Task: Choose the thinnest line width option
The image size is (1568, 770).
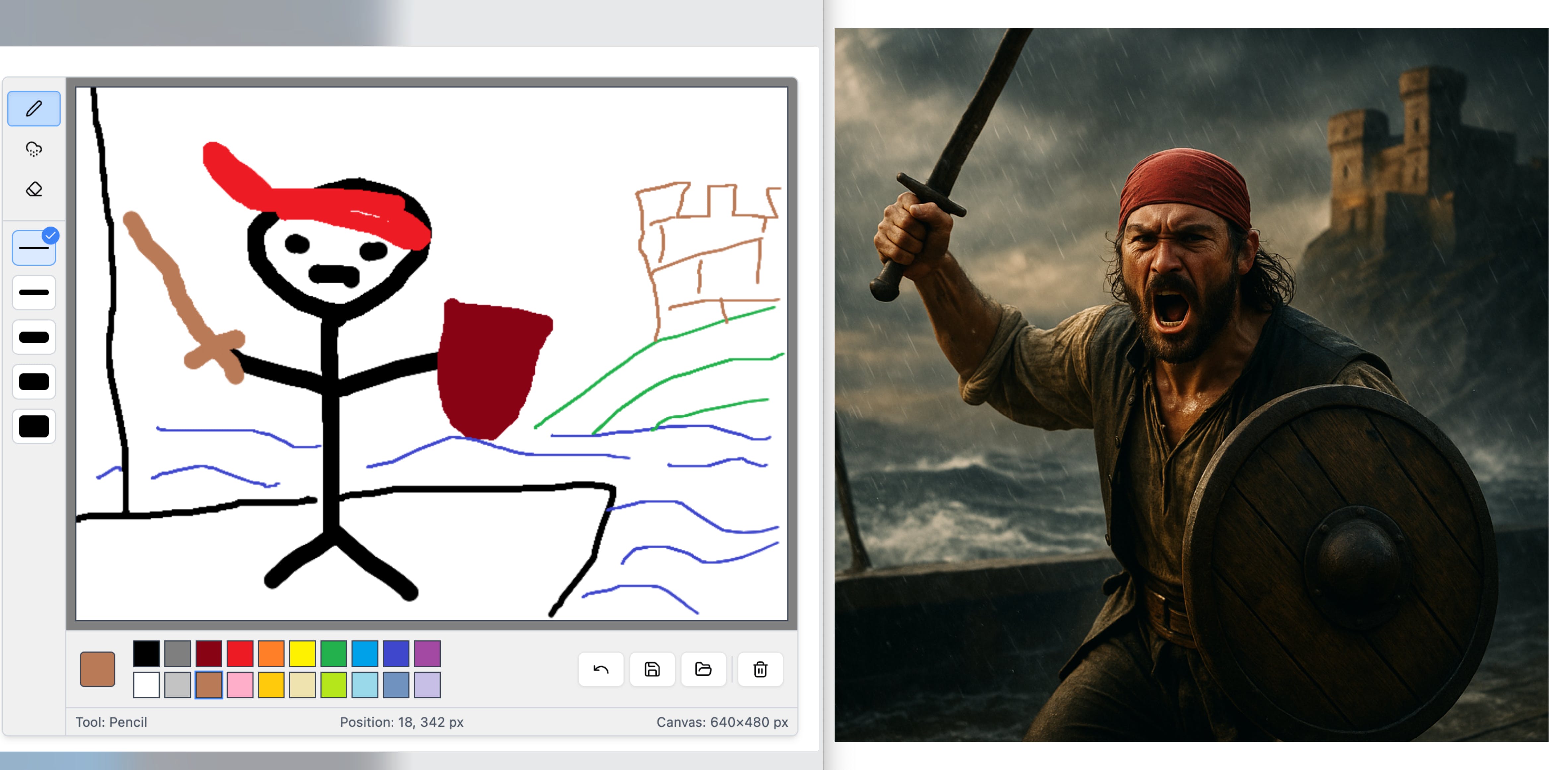Action: [x=33, y=248]
